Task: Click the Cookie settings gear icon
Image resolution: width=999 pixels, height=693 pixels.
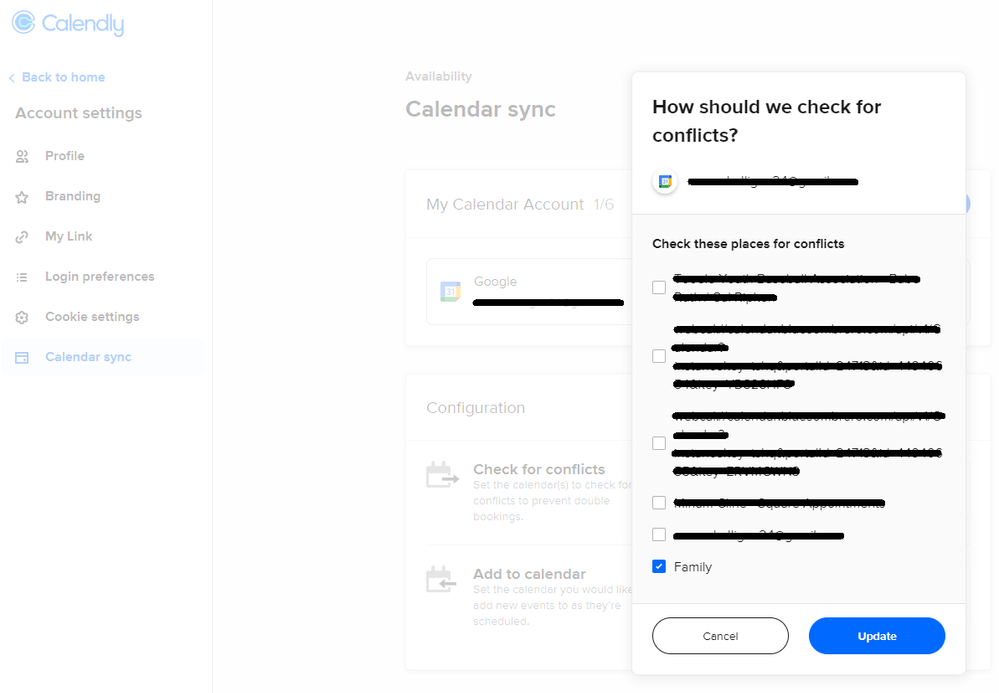Action: tap(22, 317)
